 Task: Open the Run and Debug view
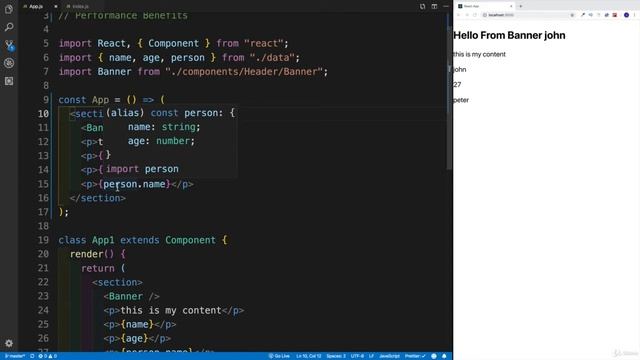coord(9,63)
